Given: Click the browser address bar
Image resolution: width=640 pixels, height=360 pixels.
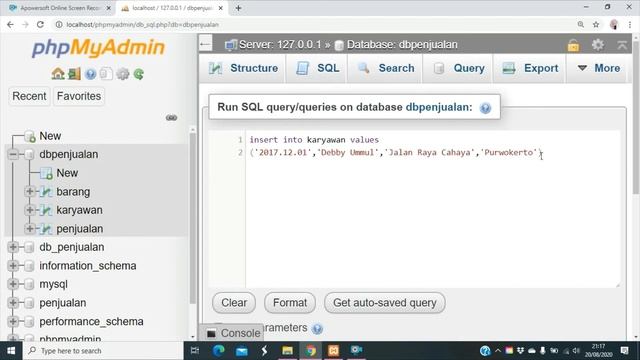Looking at the screenshot, I should 314,24.
